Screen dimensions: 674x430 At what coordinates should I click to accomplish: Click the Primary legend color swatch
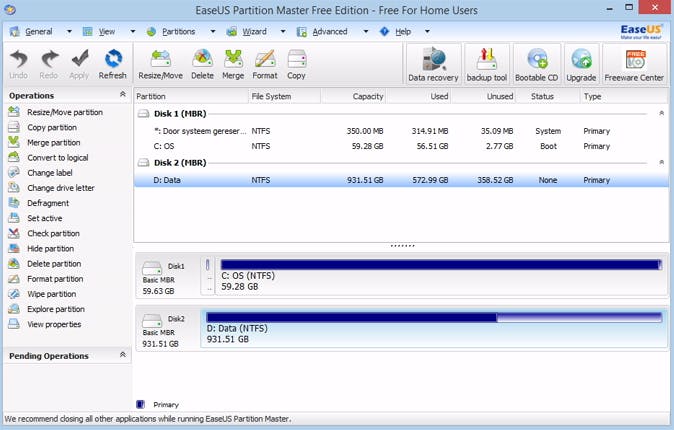pyautogui.click(x=140, y=404)
